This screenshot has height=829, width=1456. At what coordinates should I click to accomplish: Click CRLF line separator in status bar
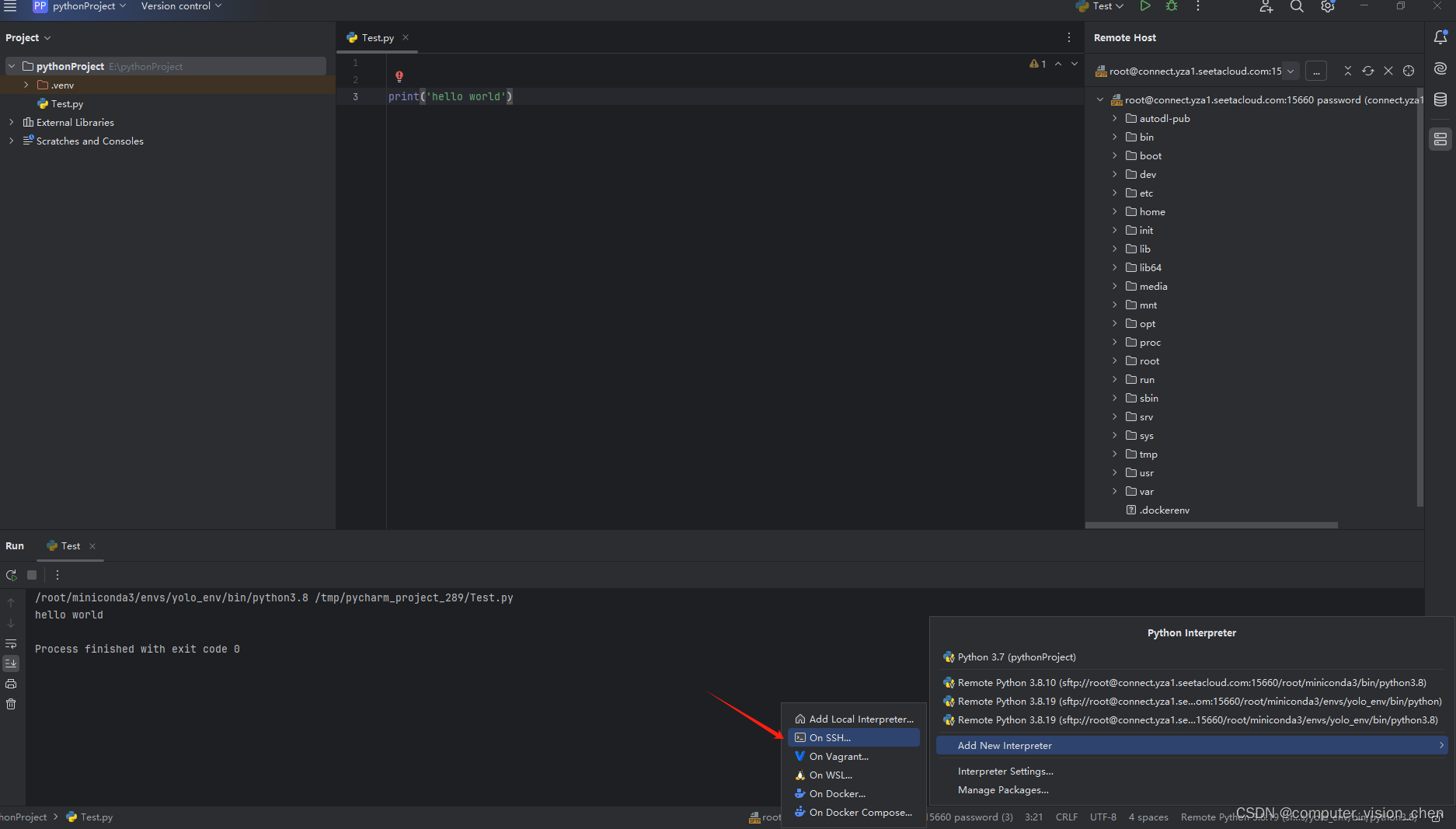(1066, 817)
